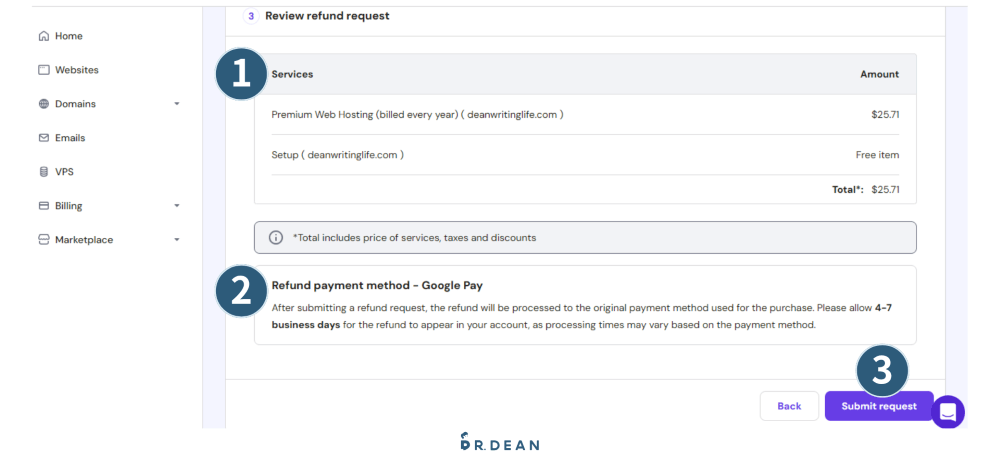
Task: Click the Marketplace store icon
Action: tap(43, 240)
